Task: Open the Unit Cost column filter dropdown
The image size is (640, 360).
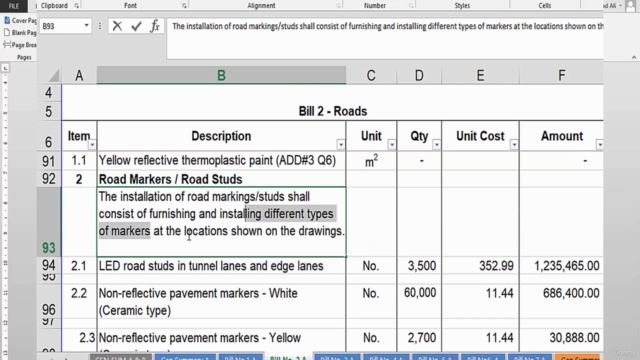Action: click(514, 144)
